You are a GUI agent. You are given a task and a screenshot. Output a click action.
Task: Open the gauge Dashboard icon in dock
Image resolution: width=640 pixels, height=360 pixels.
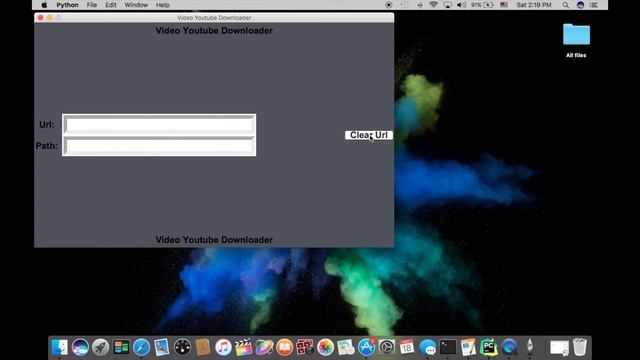click(182, 347)
